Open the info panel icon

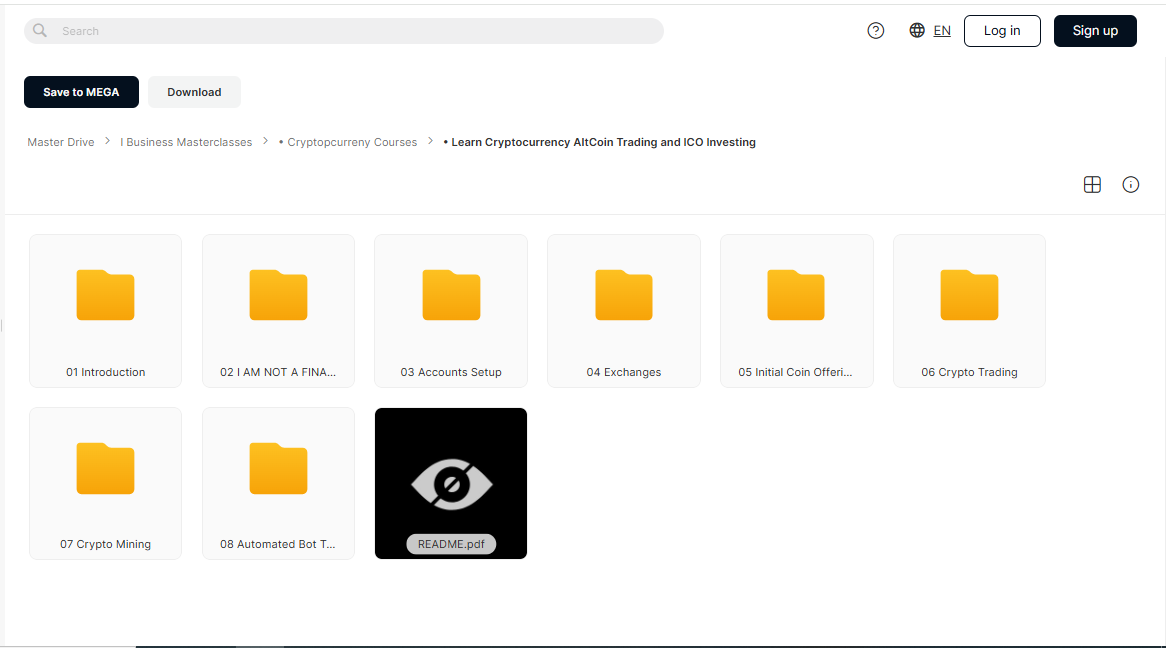point(1130,185)
